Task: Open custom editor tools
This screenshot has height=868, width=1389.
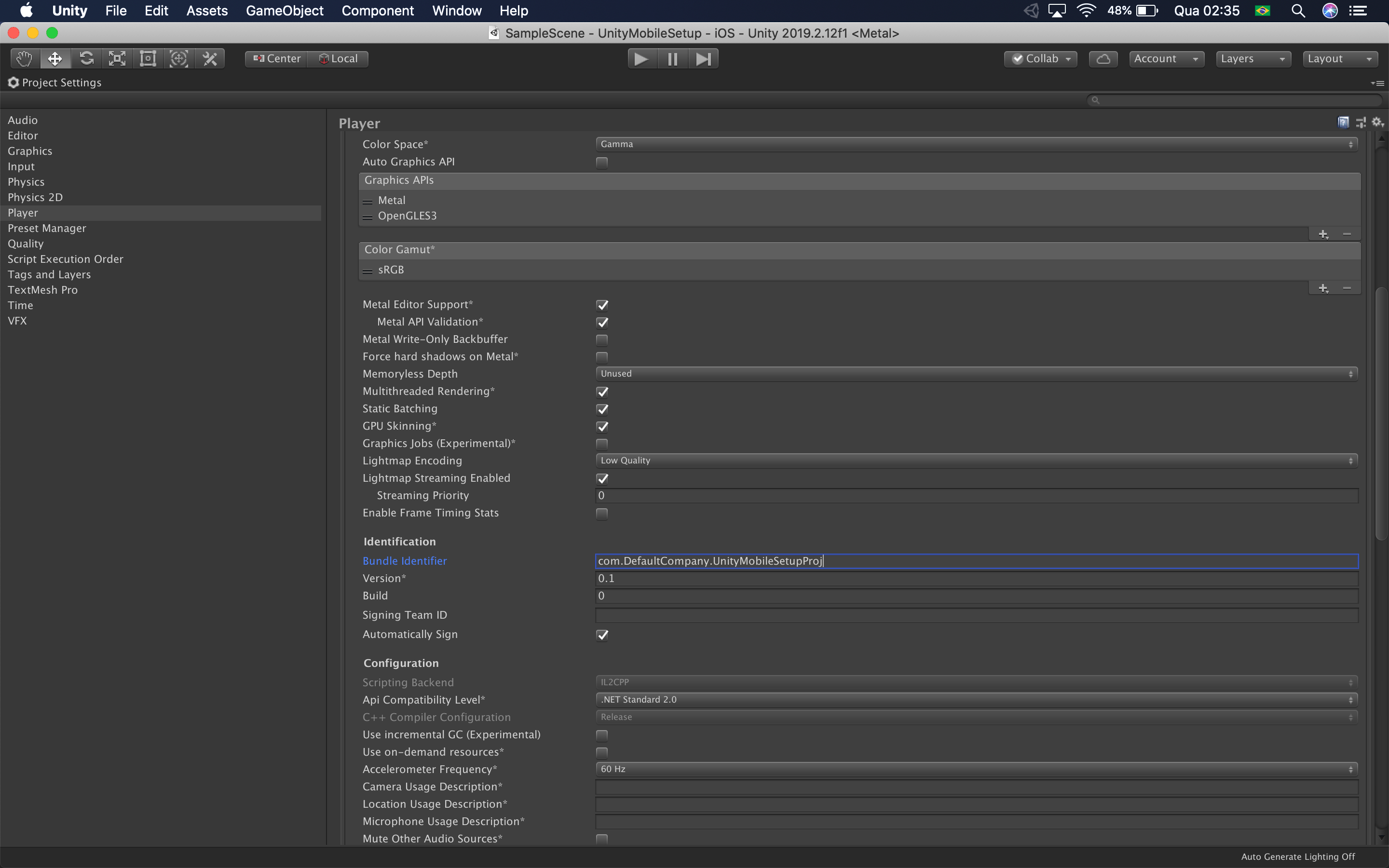Action: [210, 58]
